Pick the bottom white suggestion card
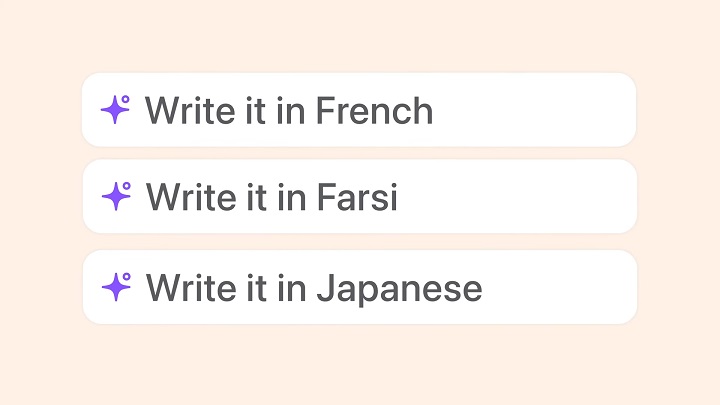Screen dimensions: 720x405 pyautogui.click(x=358, y=287)
